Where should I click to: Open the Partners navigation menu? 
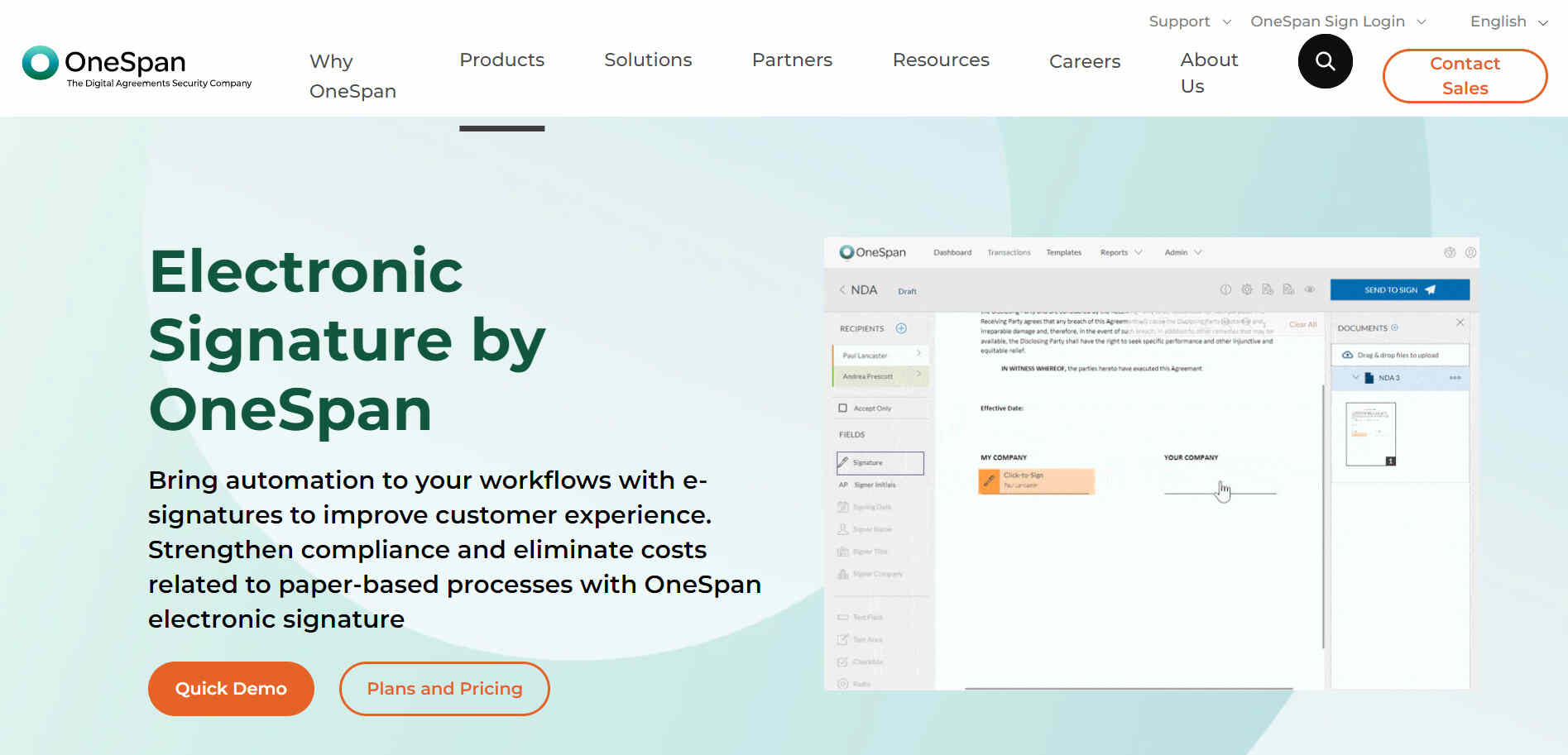tap(791, 60)
